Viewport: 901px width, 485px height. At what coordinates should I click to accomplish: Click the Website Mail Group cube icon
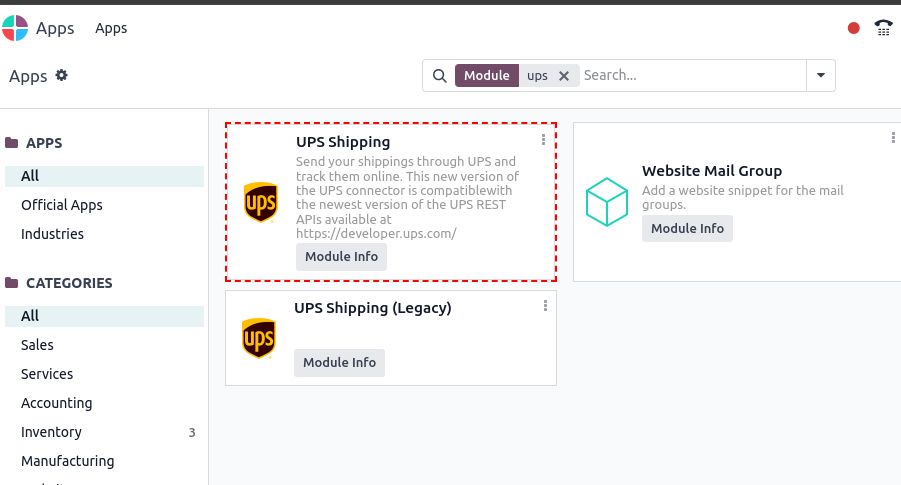click(607, 202)
